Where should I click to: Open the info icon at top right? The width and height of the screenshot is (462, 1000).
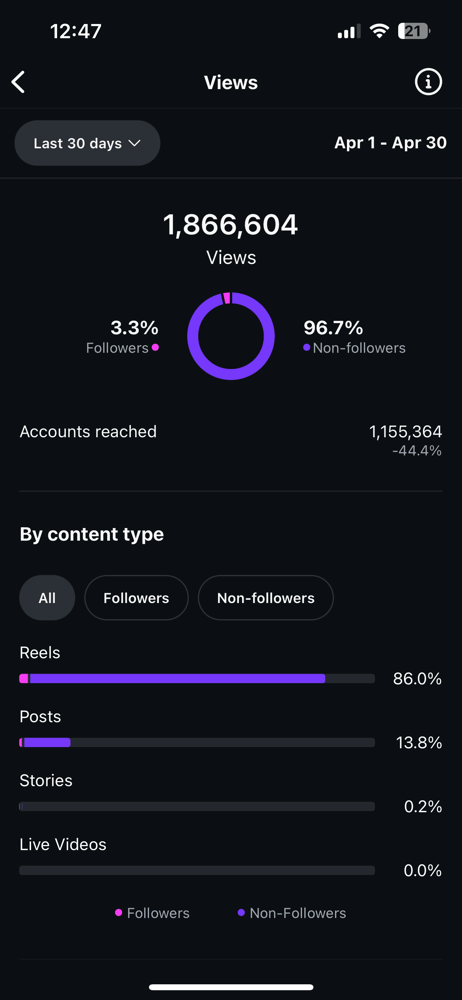click(428, 82)
